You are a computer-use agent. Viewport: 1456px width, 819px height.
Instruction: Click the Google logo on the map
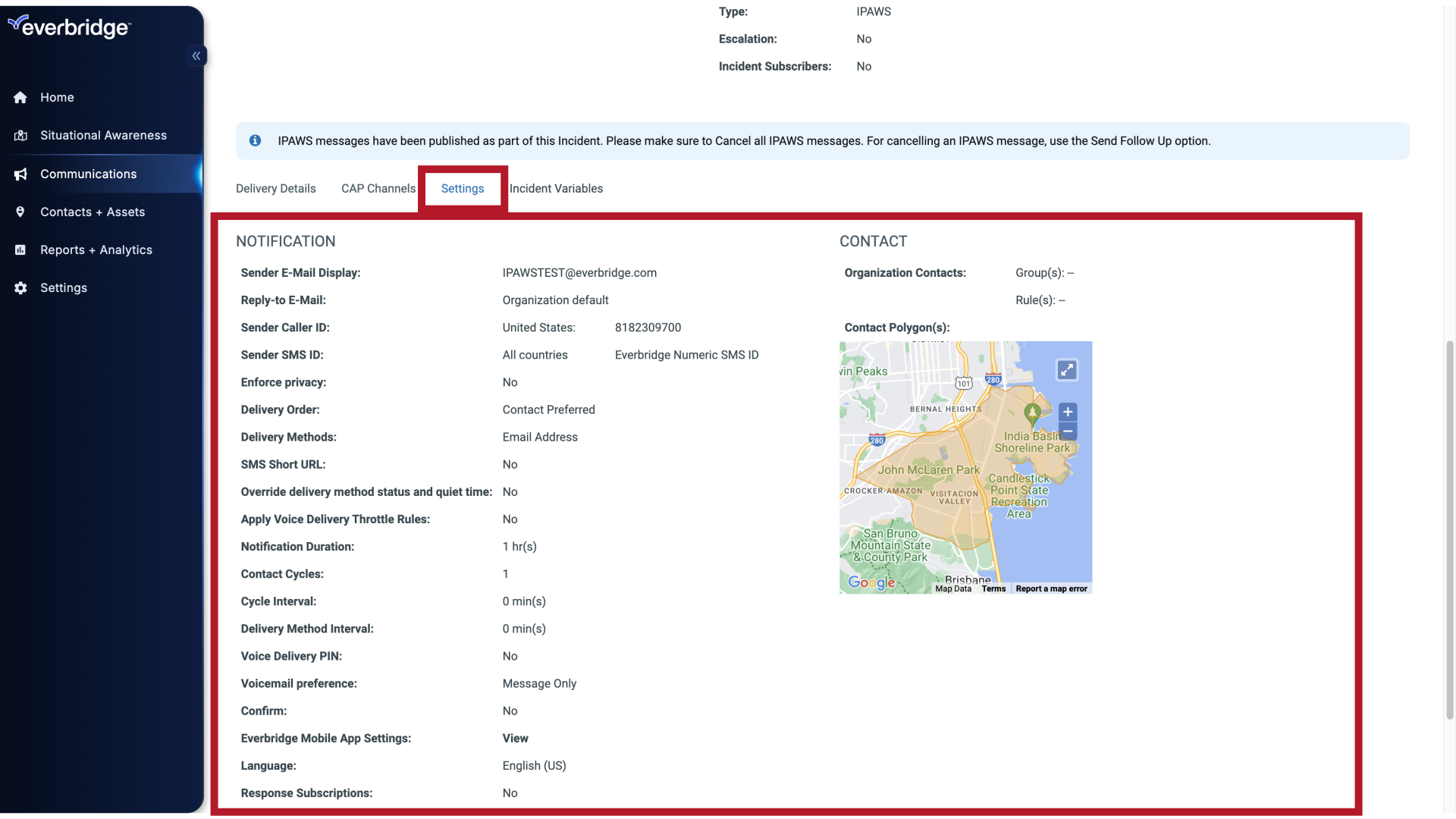point(871,582)
